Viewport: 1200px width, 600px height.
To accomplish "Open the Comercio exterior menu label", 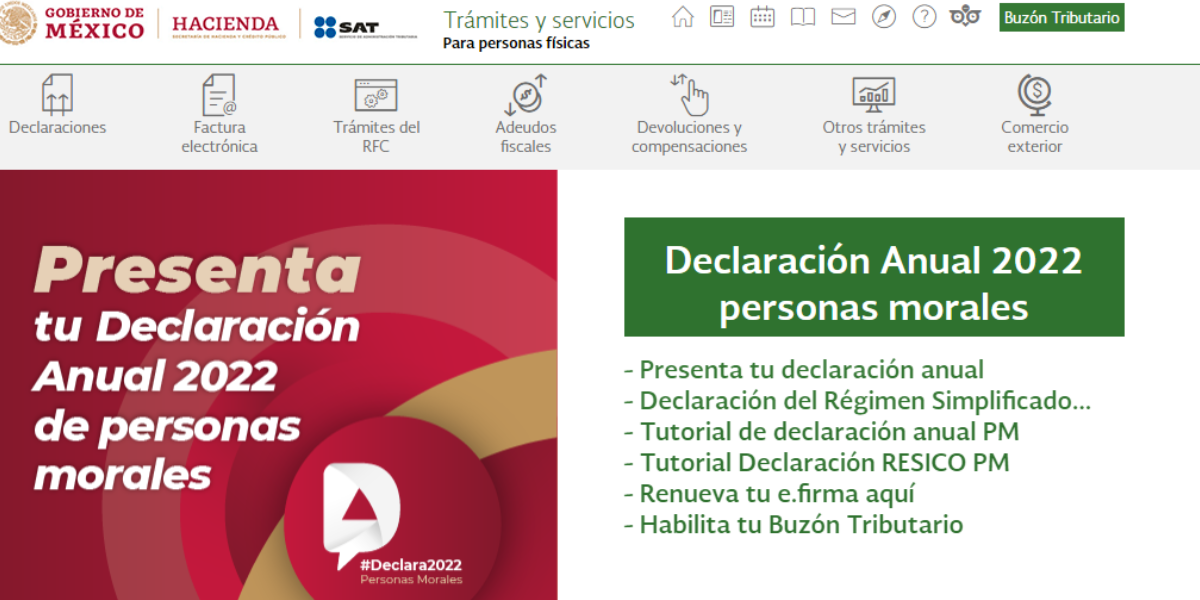I will click(x=1035, y=137).
